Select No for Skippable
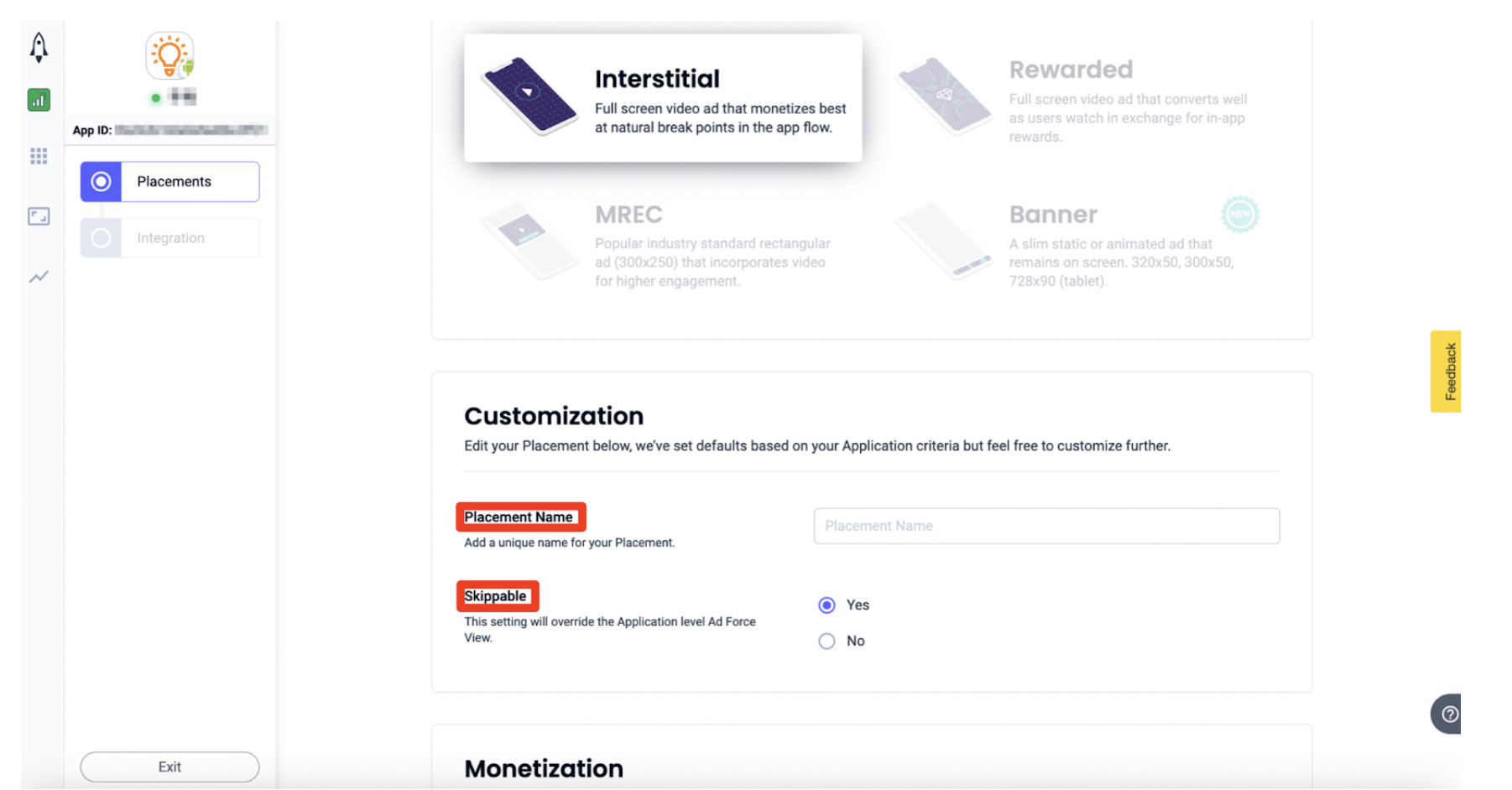 pos(826,642)
